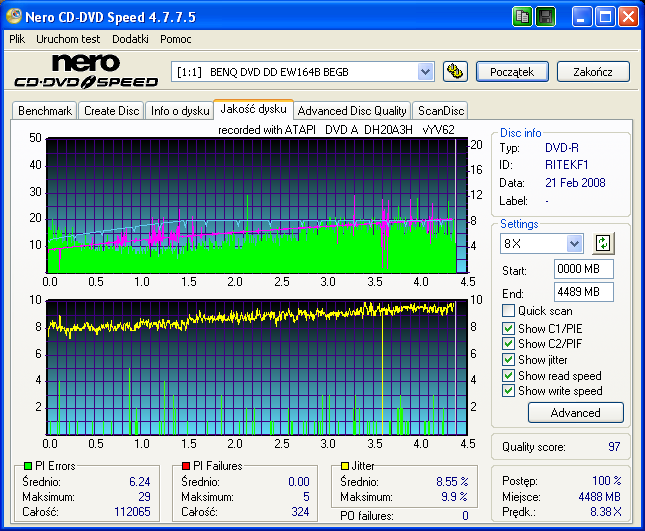This screenshot has height=531, width=645.
Task: Click the speed value 8.38 X
Action: coord(606,512)
